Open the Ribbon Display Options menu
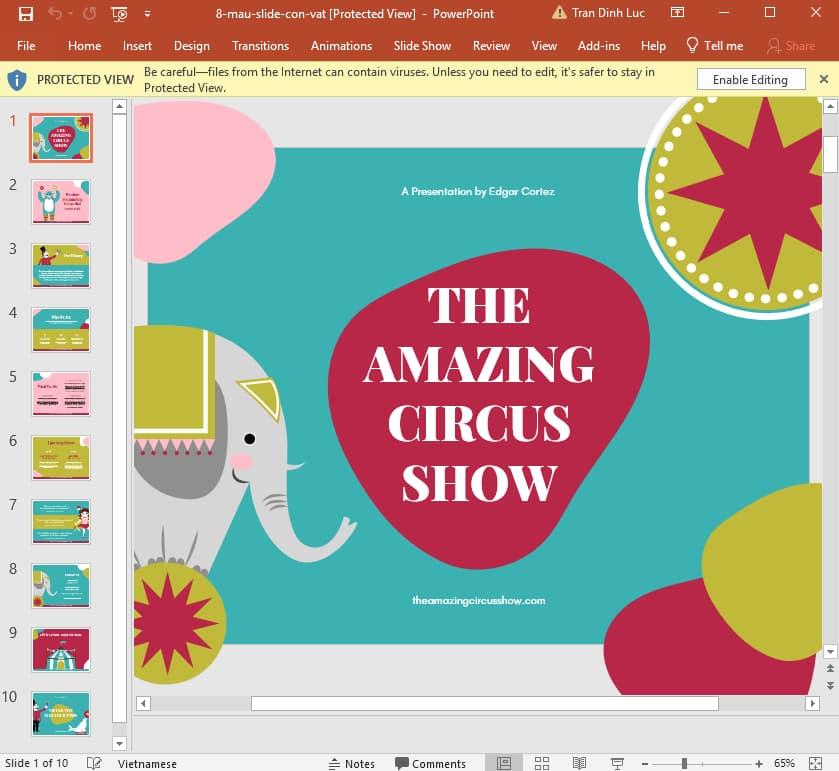This screenshot has width=839, height=771. 678,14
